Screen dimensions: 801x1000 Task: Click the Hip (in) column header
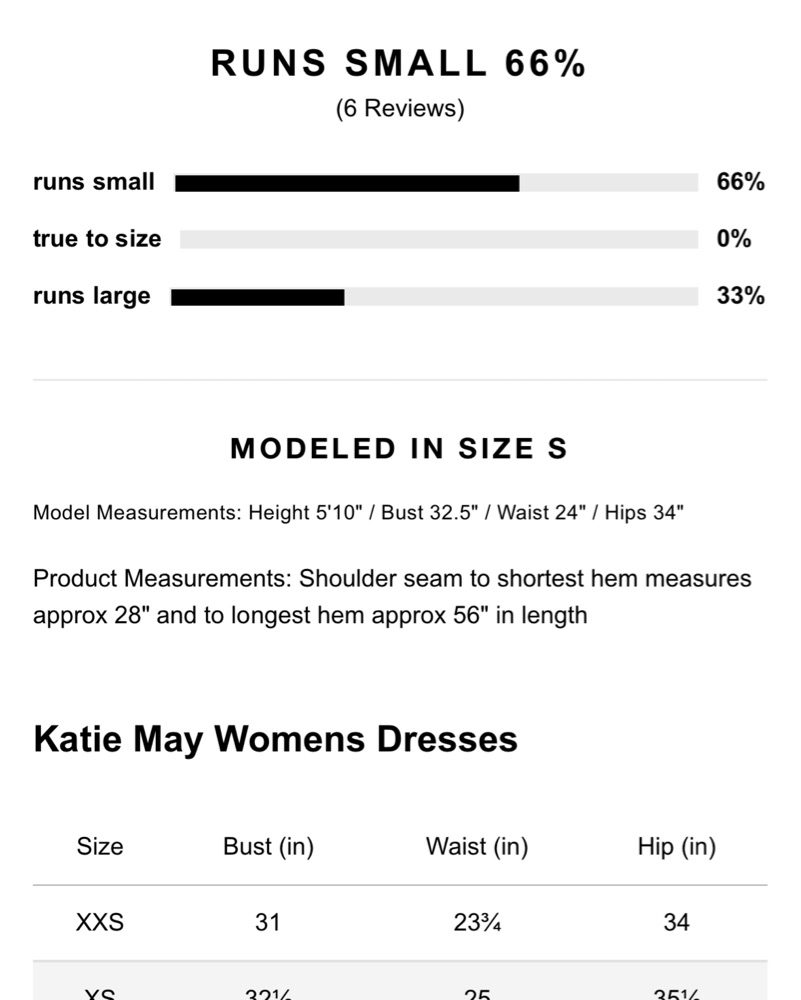coord(677,847)
